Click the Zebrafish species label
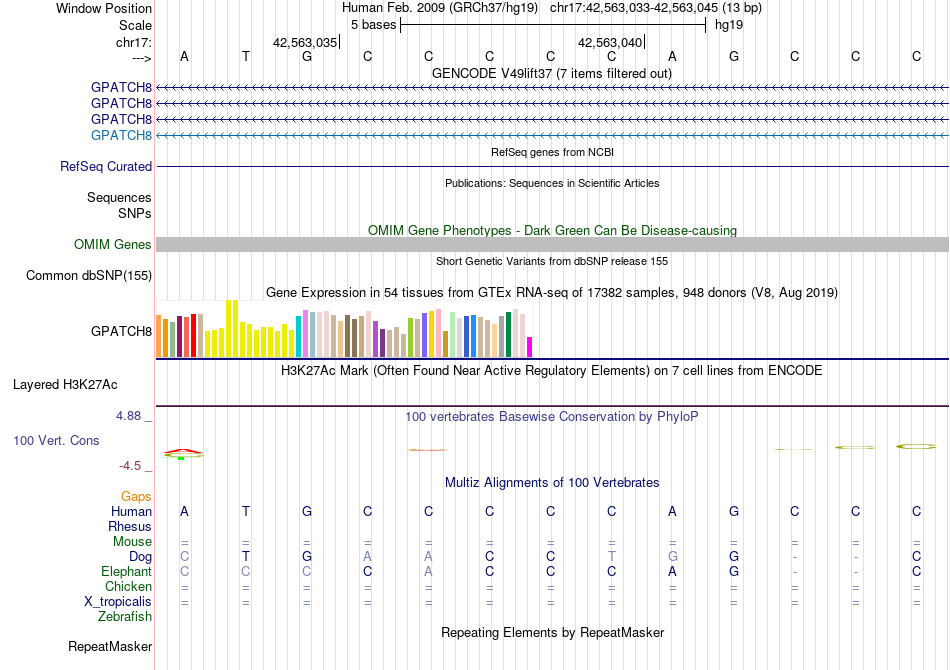This screenshot has width=950, height=670. pyautogui.click(x=125, y=617)
